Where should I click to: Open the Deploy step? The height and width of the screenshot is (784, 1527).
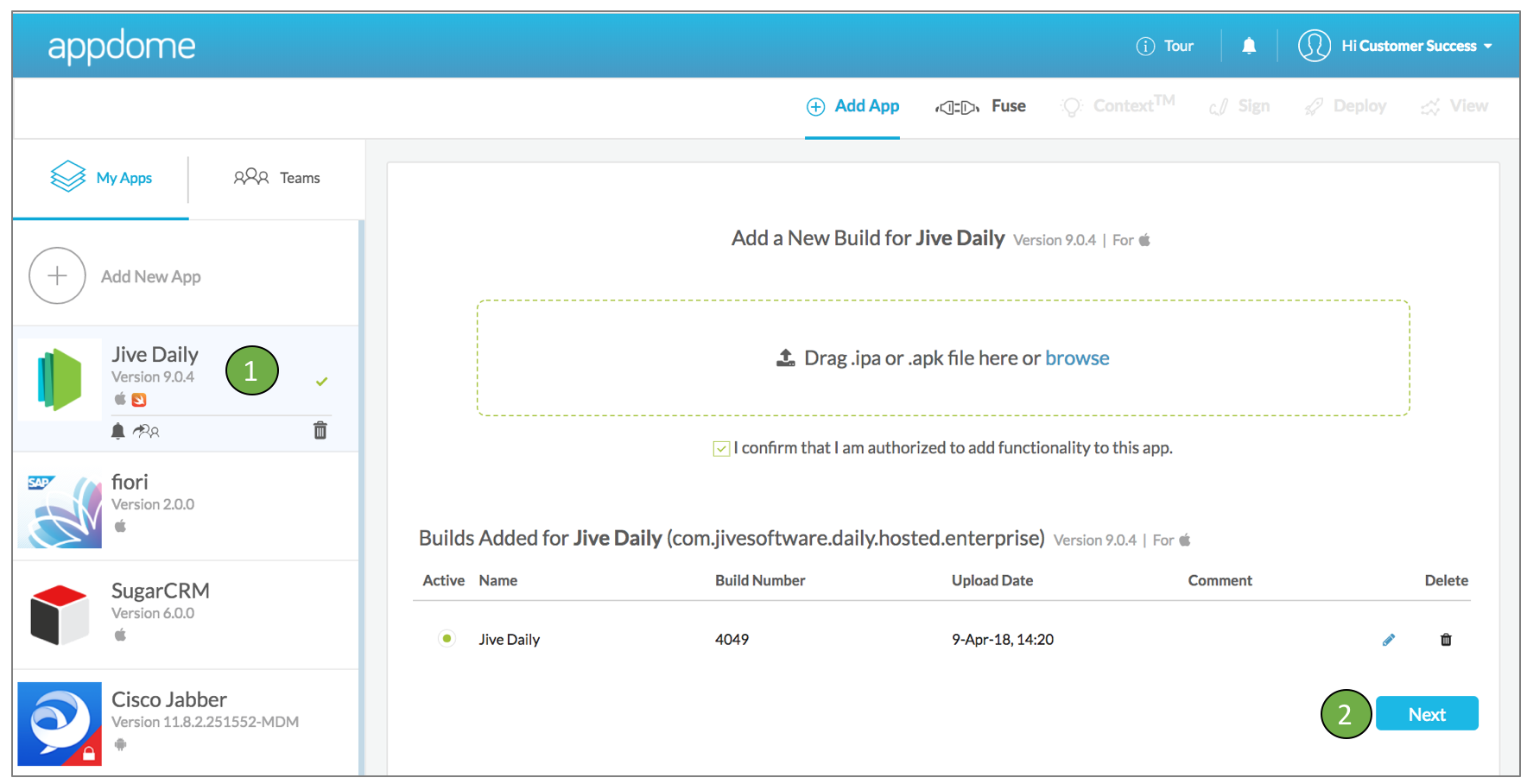1346,106
